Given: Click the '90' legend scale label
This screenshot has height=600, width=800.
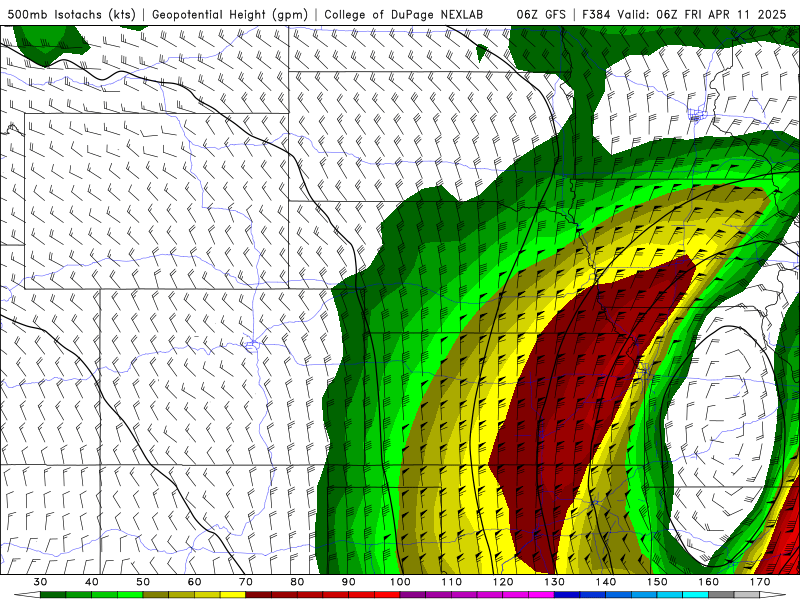Looking at the screenshot, I should 348,582.
